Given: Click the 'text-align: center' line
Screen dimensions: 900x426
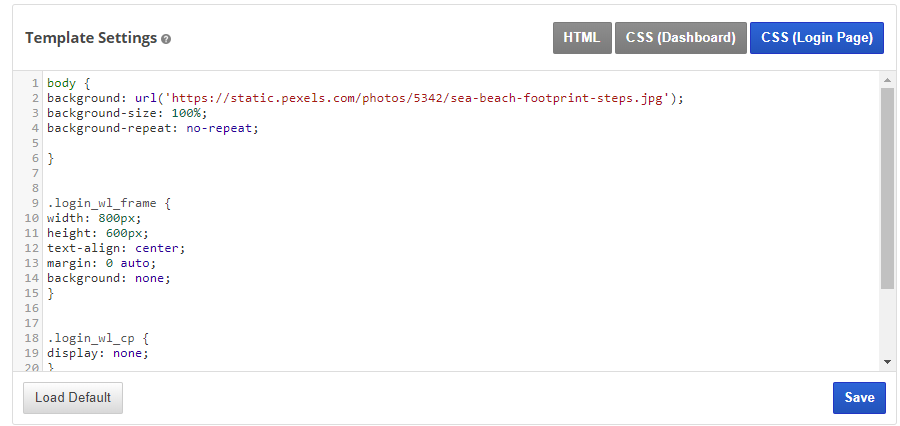Looking at the screenshot, I should pyautogui.click(x=116, y=248).
